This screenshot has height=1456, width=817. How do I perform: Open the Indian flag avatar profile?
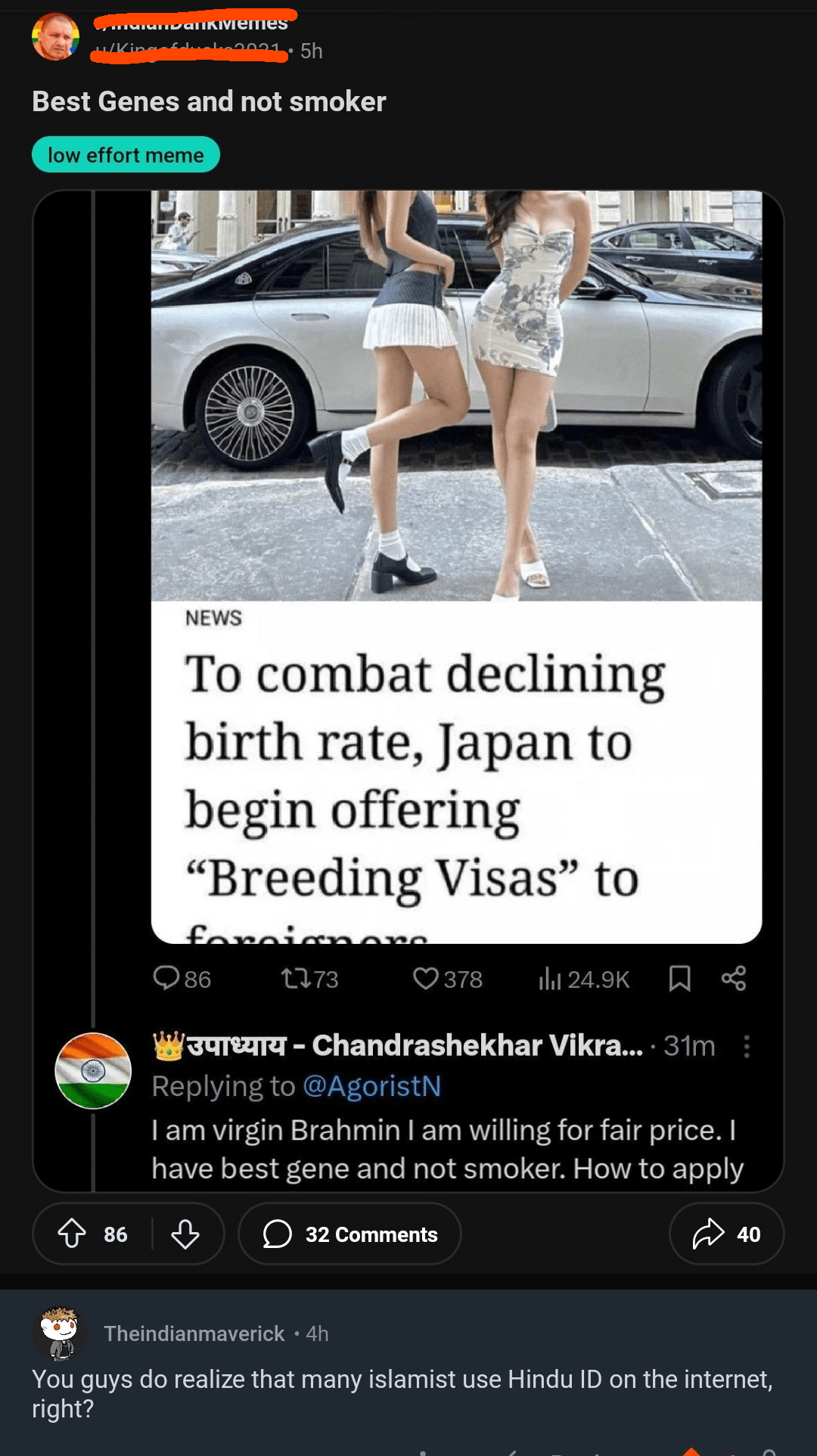(93, 1070)
